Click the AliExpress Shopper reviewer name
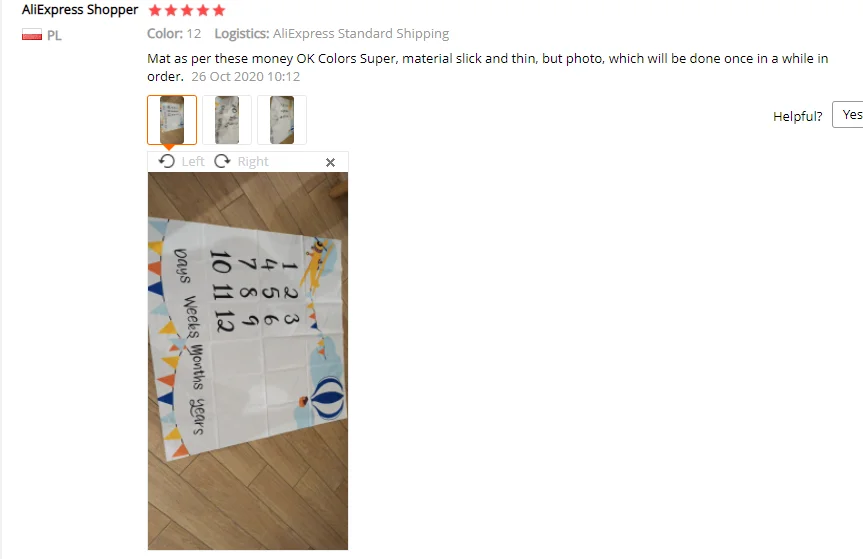Viewport: 863px width, 559px height. tap(80, 10)
